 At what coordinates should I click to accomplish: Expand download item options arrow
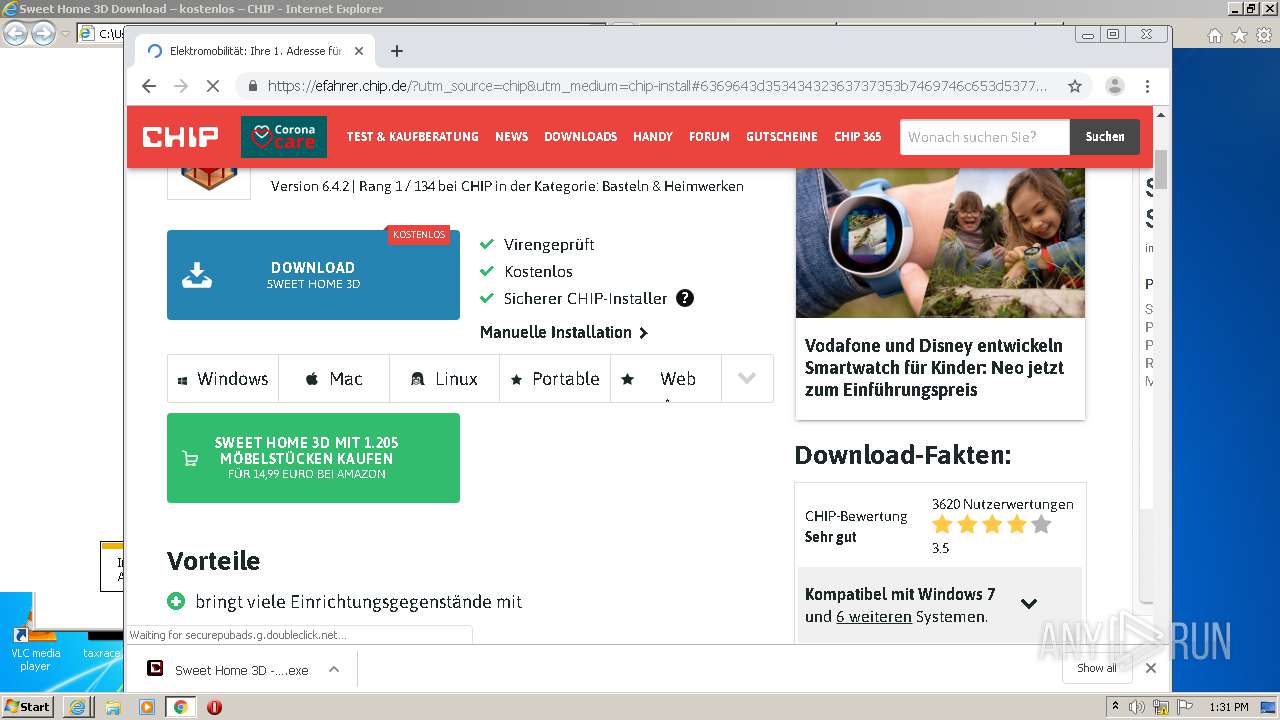[334, 670]
